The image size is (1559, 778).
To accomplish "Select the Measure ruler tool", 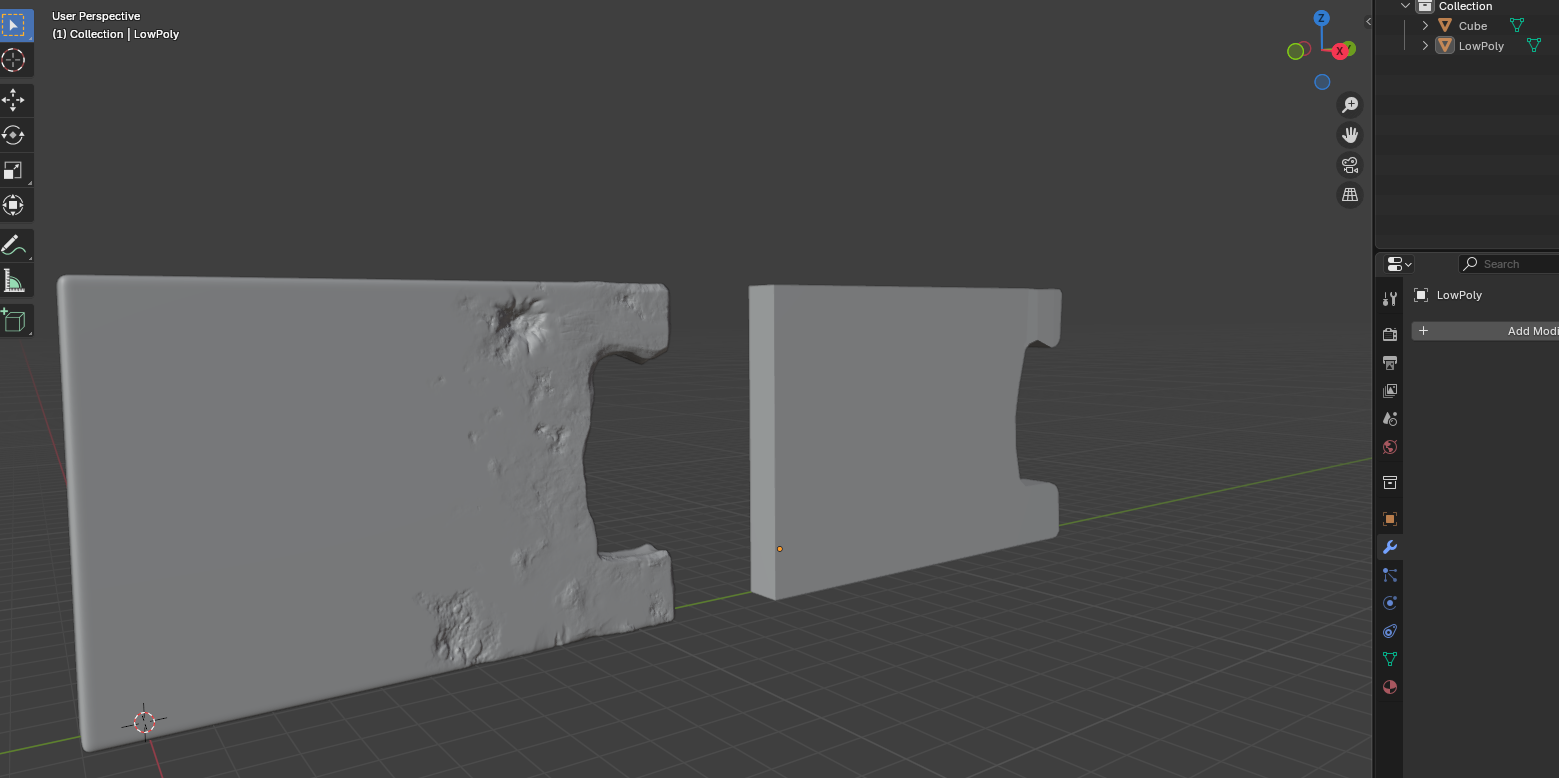I will (14, 281).
